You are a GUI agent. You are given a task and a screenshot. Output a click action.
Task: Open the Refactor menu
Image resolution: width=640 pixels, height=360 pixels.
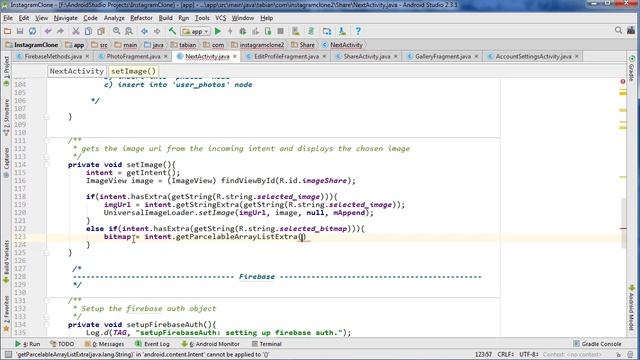tap(141, 18)
